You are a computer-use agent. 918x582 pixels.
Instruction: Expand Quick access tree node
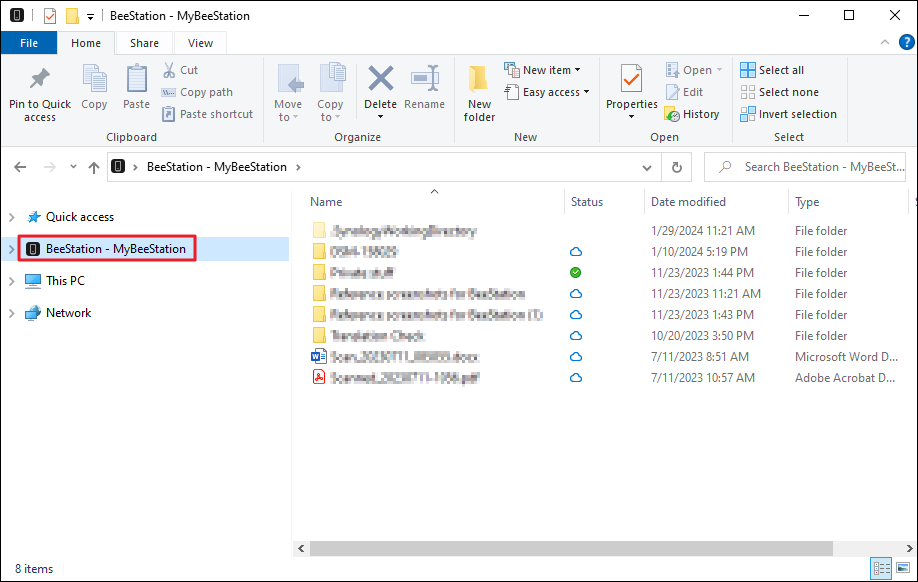coord(12,217)
